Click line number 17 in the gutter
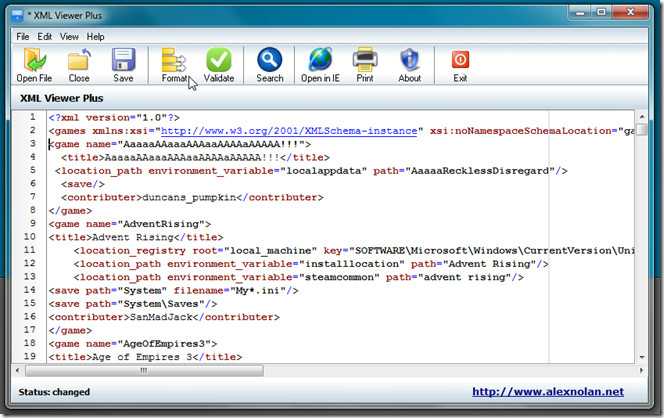The image size is (664, 418). [30, 329]
